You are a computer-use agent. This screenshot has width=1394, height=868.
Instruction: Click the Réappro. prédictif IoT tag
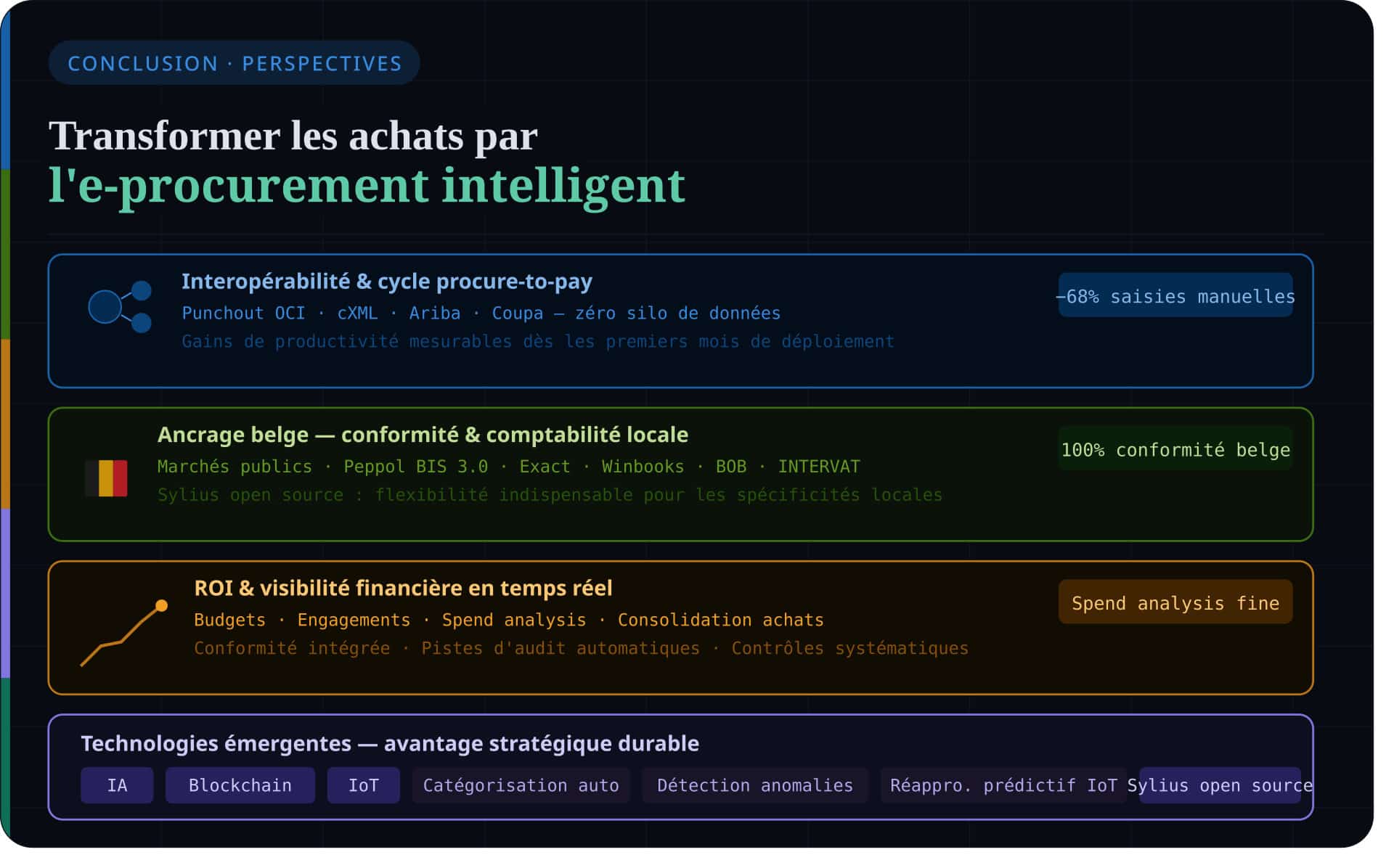1003,785
